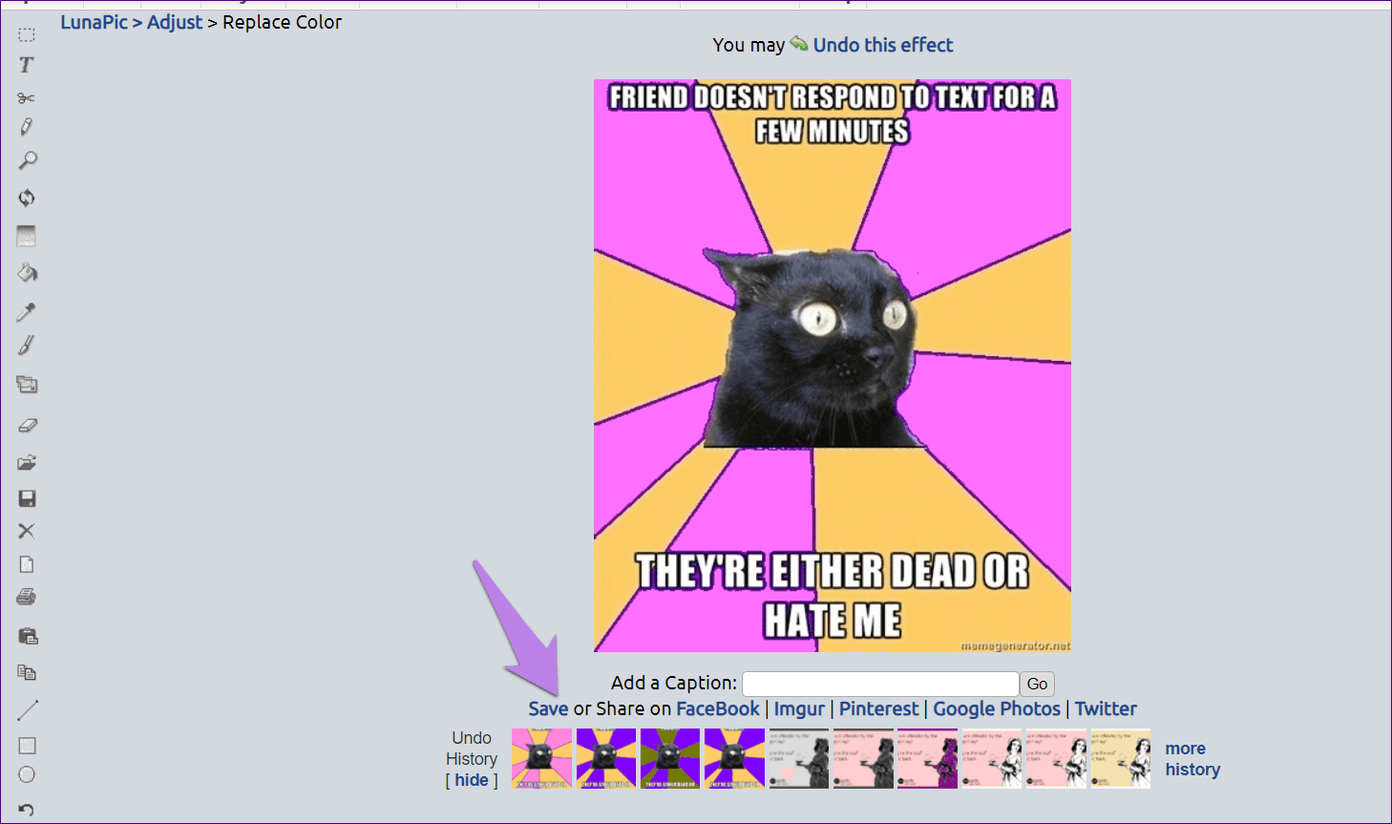Click the X close image icon
Image resolution: width=1392 pixels, height=824 pixels.
pos(27,531)
